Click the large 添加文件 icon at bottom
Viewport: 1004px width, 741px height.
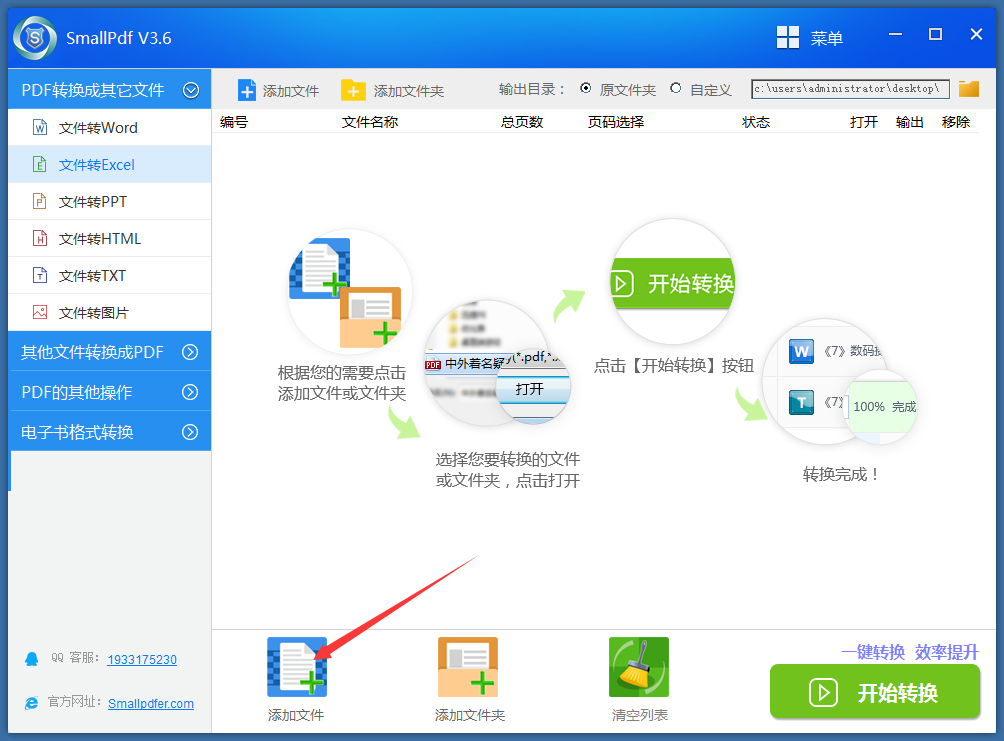(297, 667)
